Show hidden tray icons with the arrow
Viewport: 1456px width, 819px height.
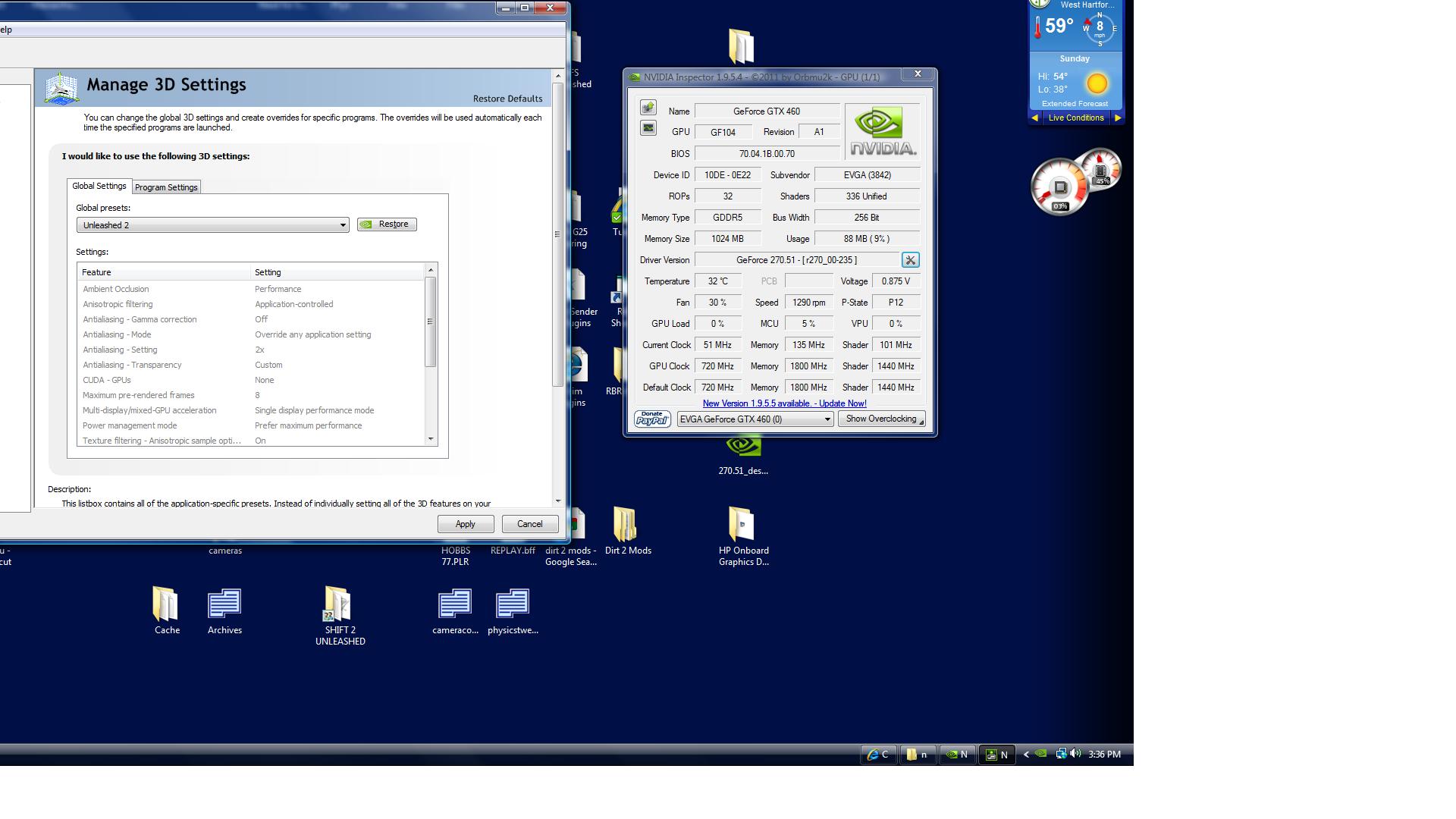1026,755
